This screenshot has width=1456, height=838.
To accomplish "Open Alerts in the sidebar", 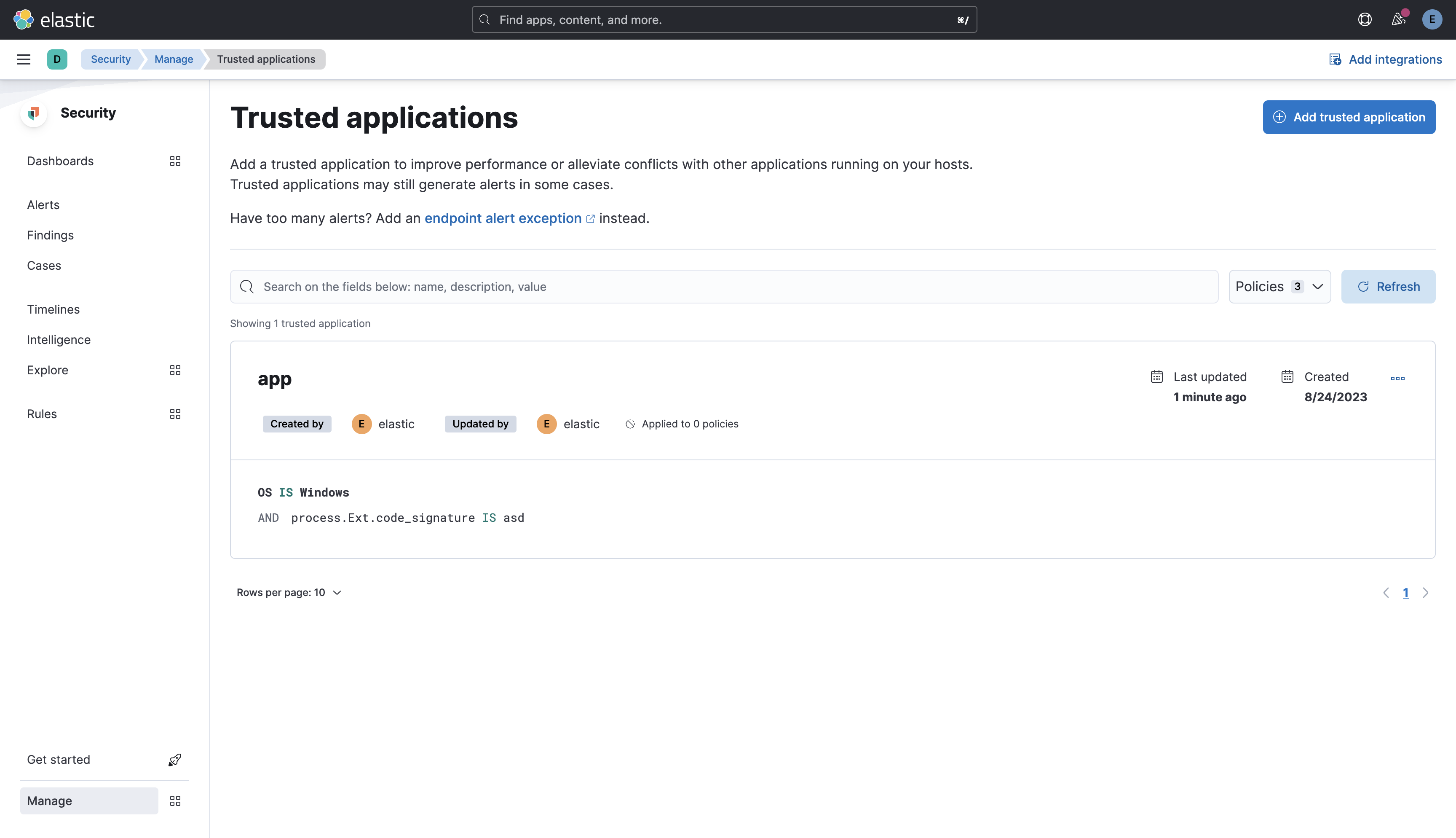I will (43, 205).
